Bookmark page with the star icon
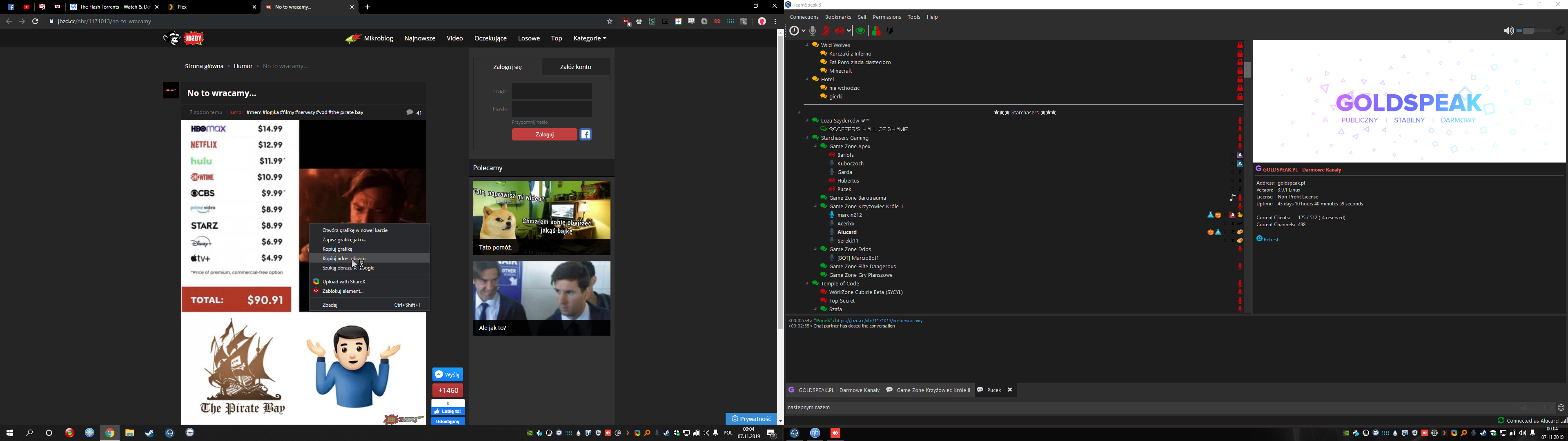This screenshot has height=441, width=1568. tap(609, 21)
